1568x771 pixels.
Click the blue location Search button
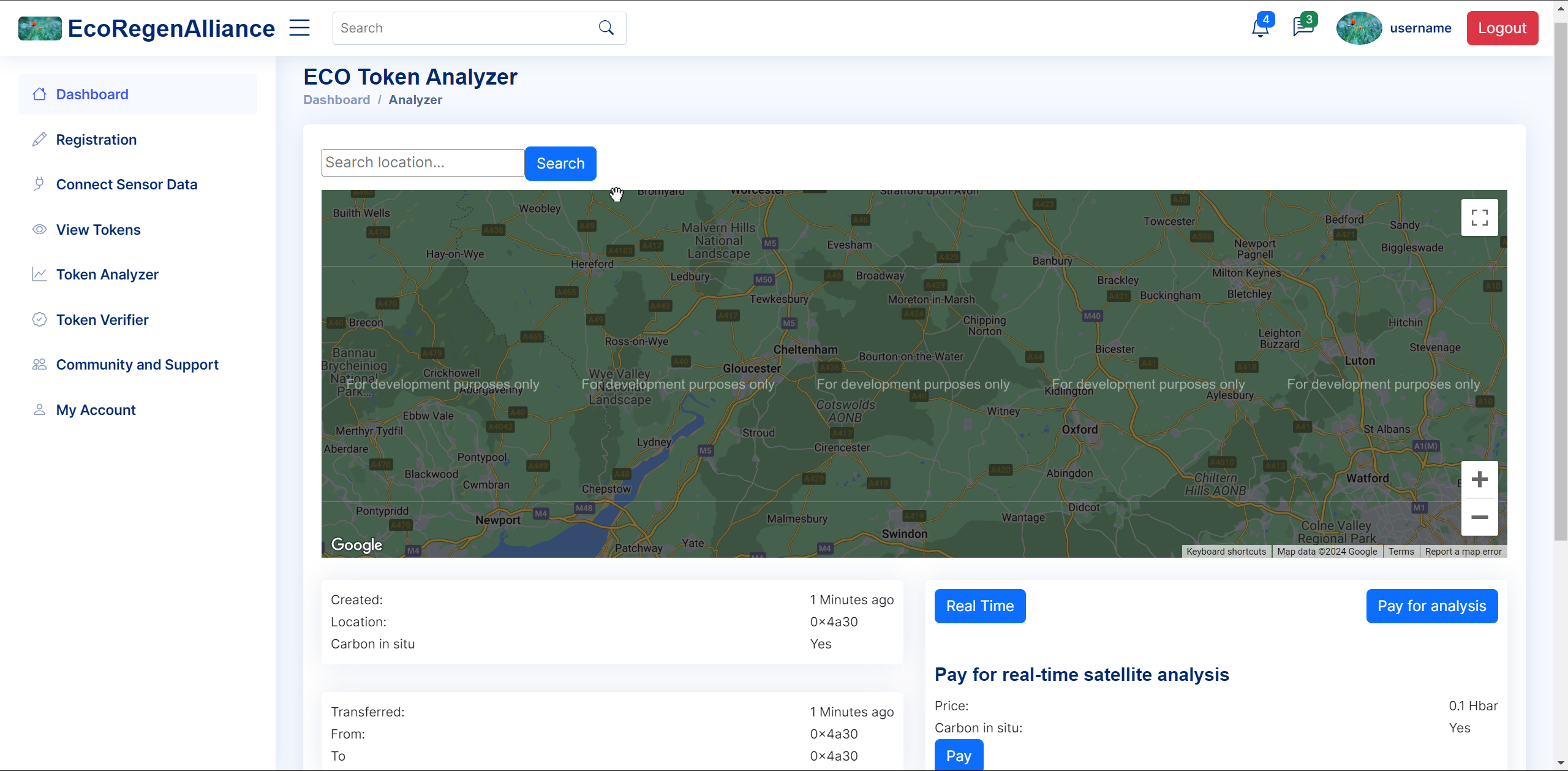point(560,164)
